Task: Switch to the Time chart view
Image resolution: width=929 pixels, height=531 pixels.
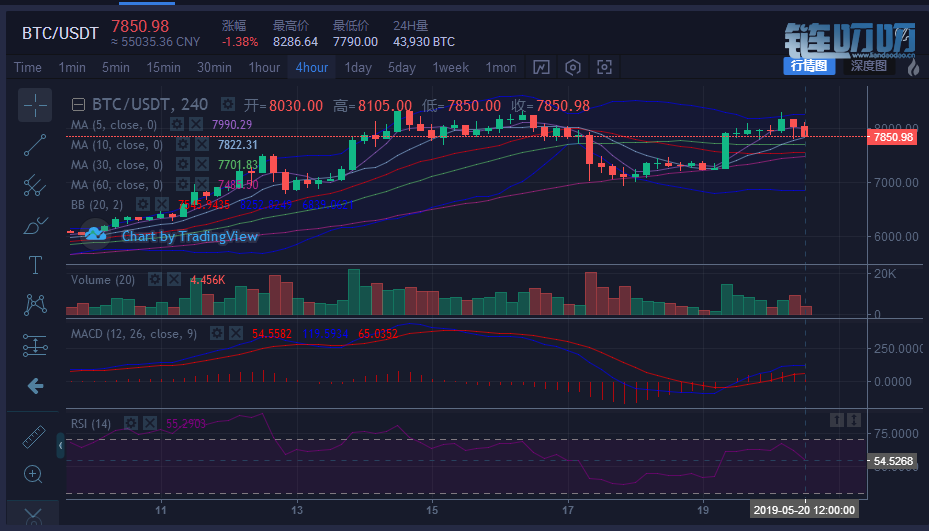Action: 28,67
